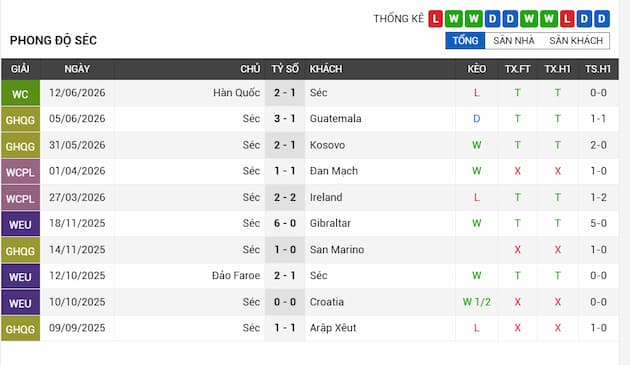Screen dimensions: 630x365
Task: Click the WEU badge for Gibraltar match
Action: point(20,224)
